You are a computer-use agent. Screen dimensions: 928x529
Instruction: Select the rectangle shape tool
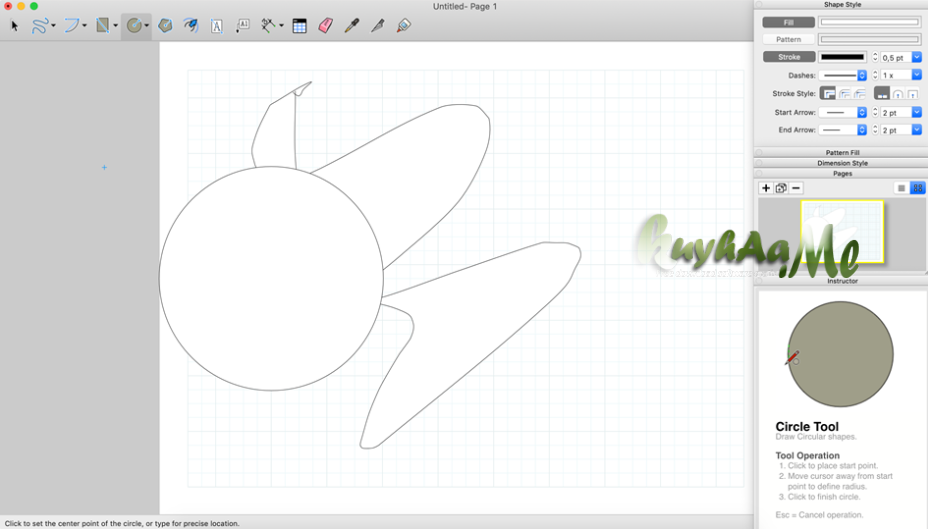point(102,25)
